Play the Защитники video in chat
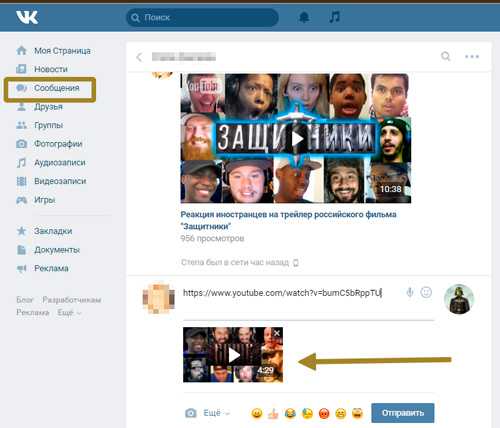This screenshot has width=500, height=428. [x=296, y=138]
